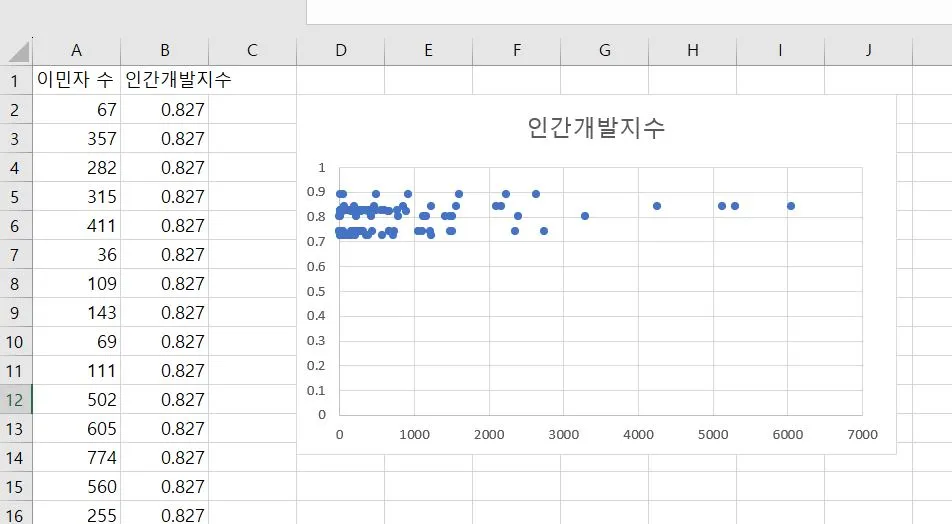Image resolution: width=952 pixels, height=524 pixels.
Task: Select row 1 header
Action: [16, 80]
